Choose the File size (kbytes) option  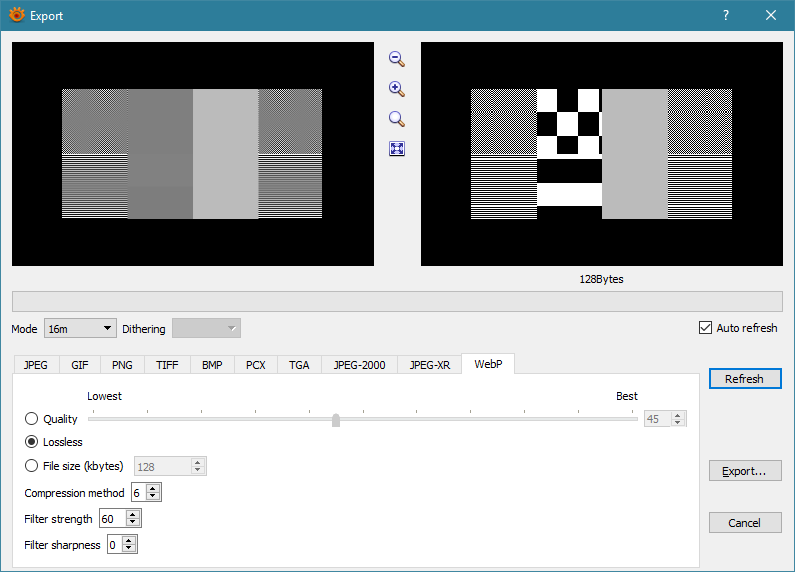point(32,466)
